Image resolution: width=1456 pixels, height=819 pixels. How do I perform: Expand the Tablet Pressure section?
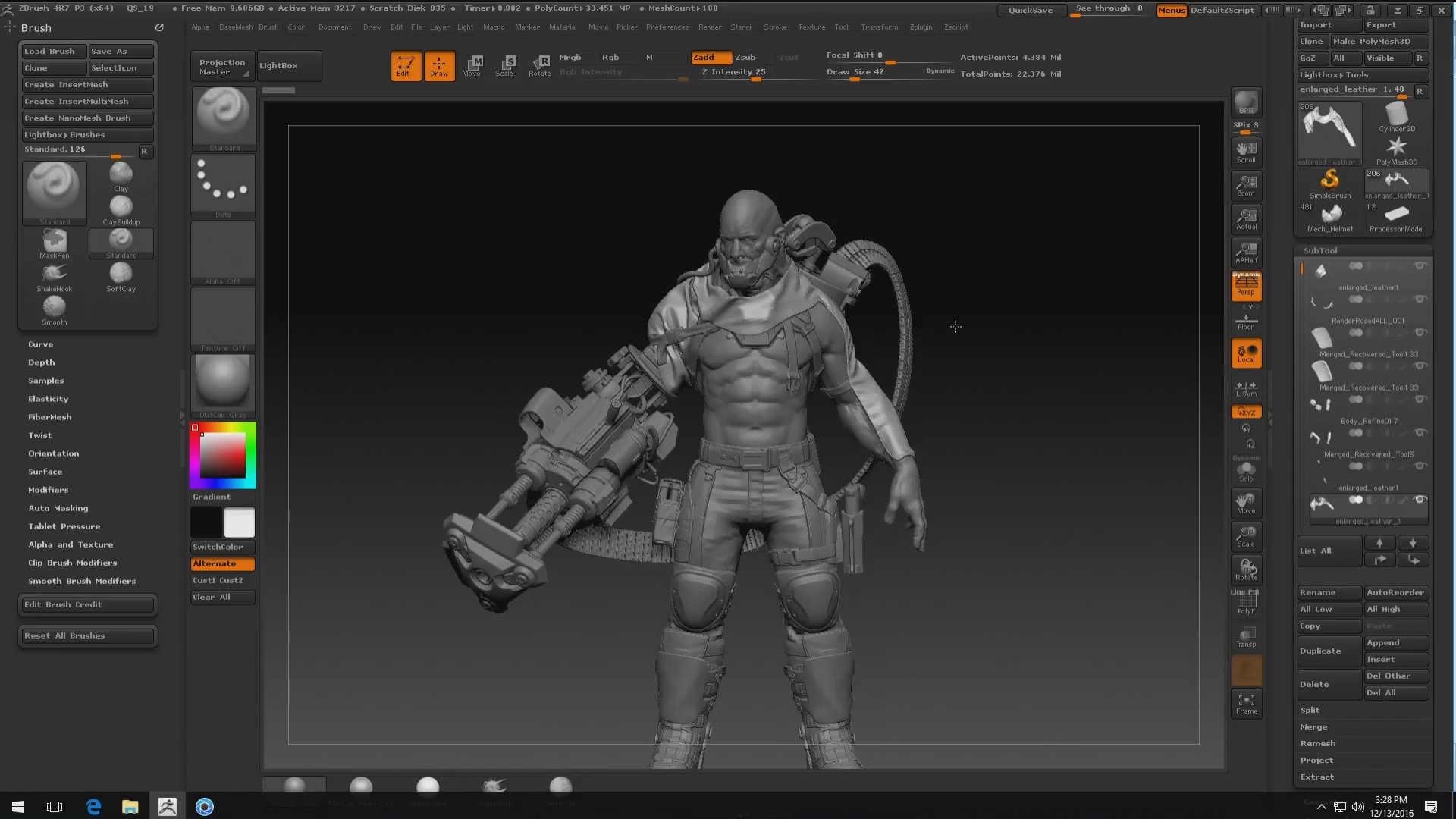(x=64, y=526)
